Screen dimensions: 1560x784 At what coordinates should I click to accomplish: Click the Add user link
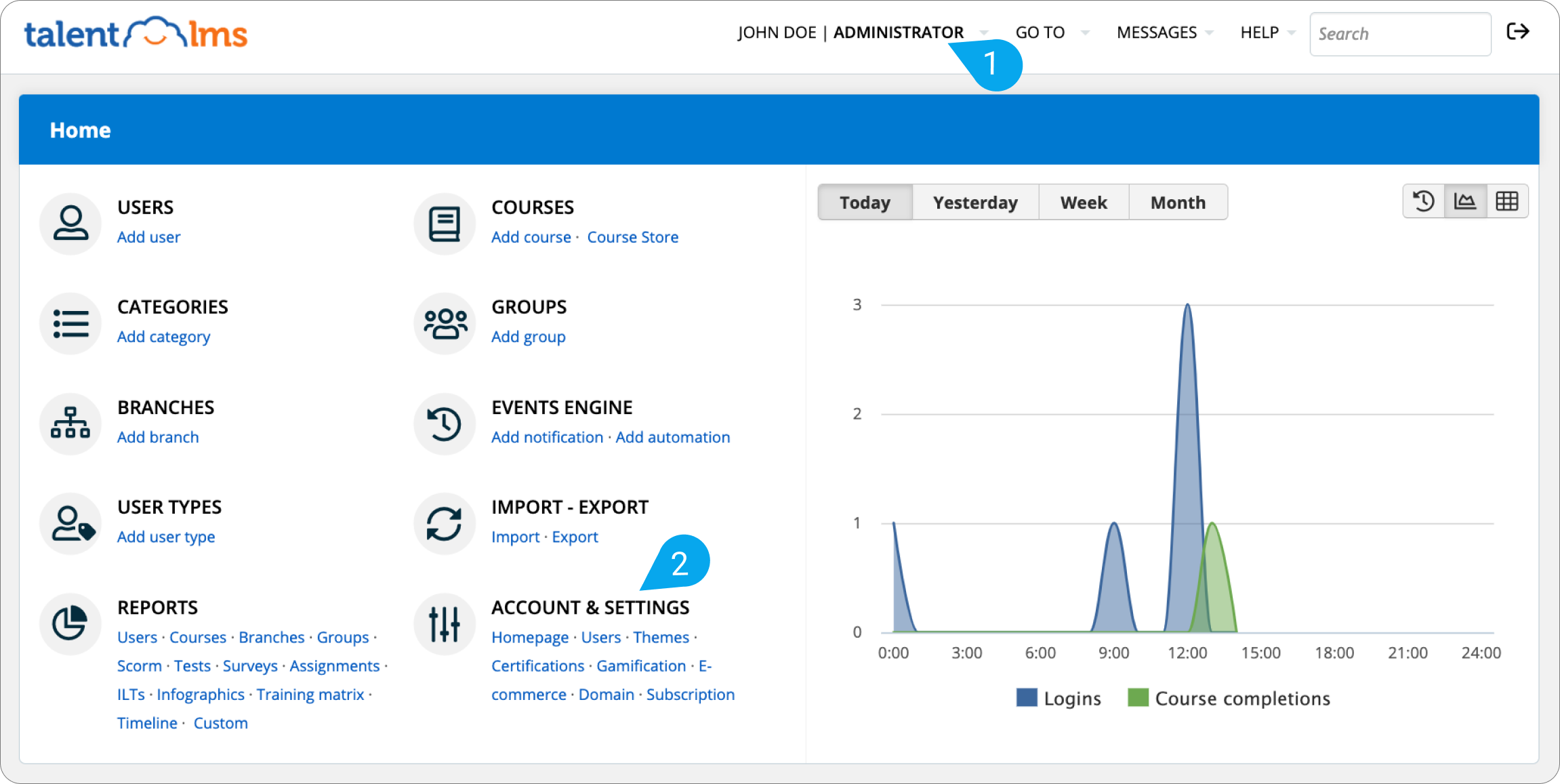point(148,237)
